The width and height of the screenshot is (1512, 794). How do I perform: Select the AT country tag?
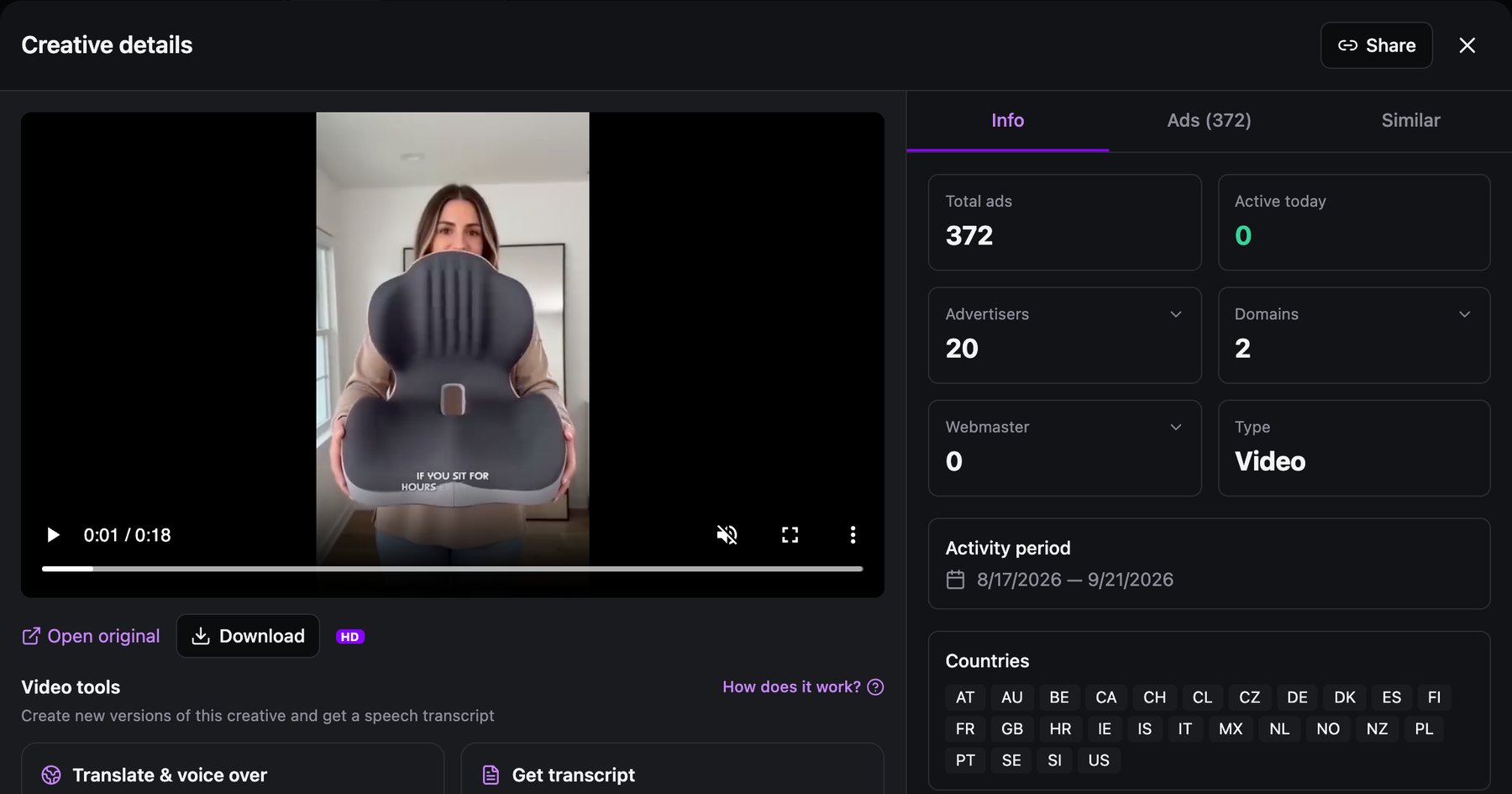965,697
